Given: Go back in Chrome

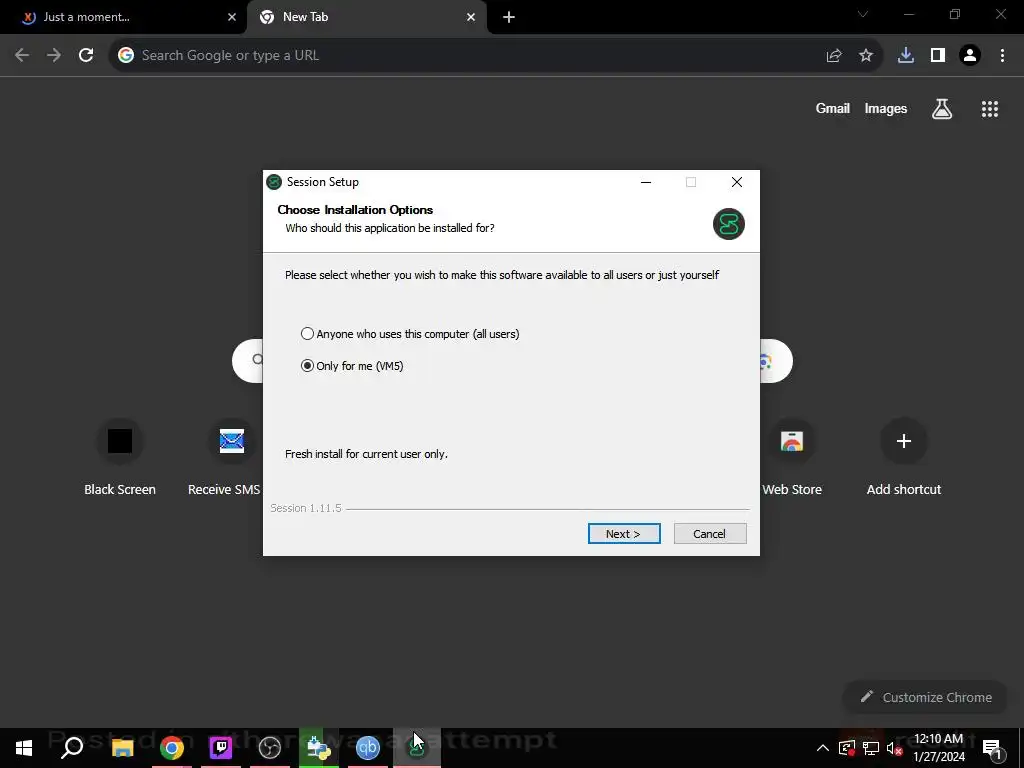Looking at the screenshot, I should [22, 56].
